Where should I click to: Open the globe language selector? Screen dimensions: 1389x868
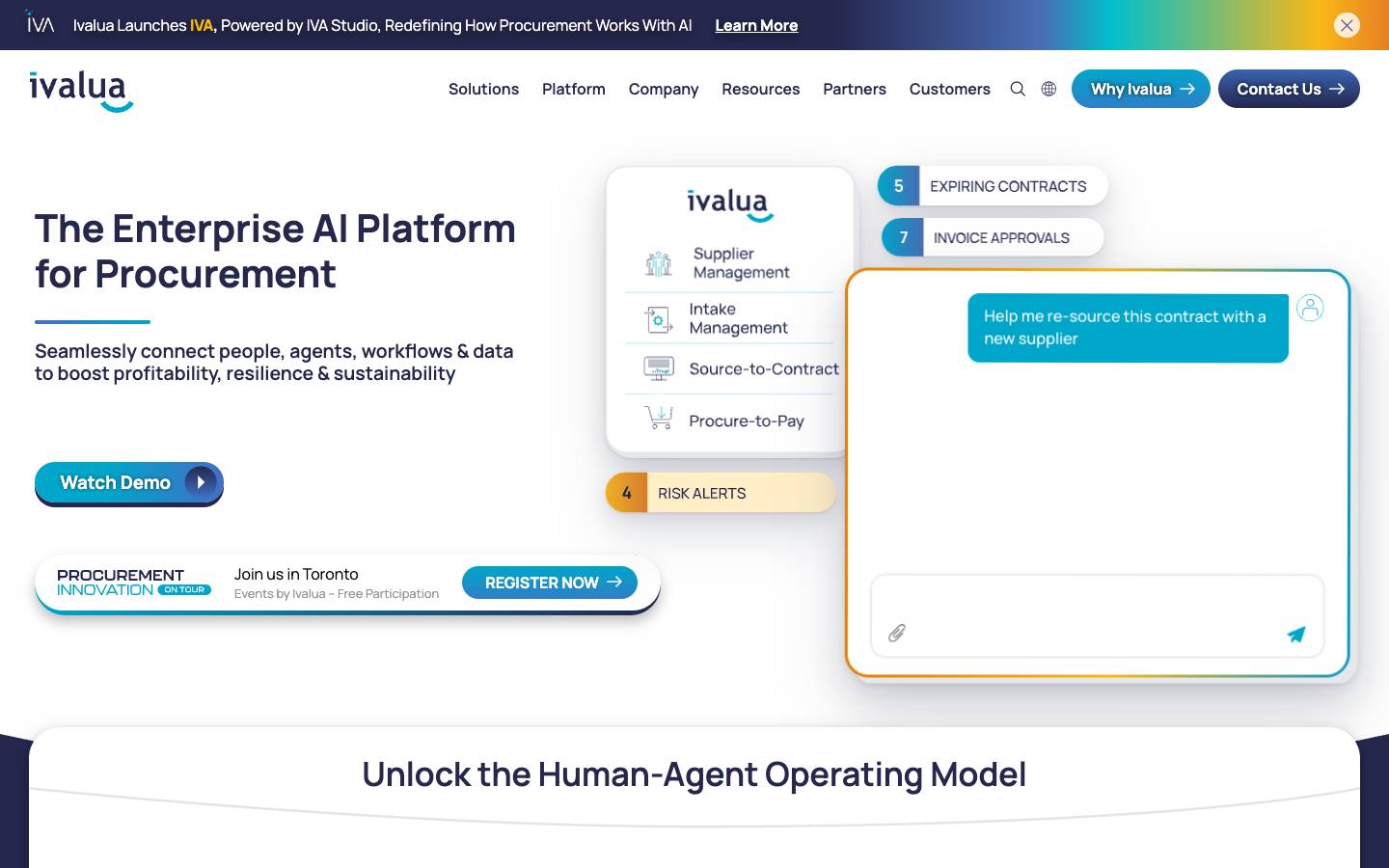tap(1049, 89)
